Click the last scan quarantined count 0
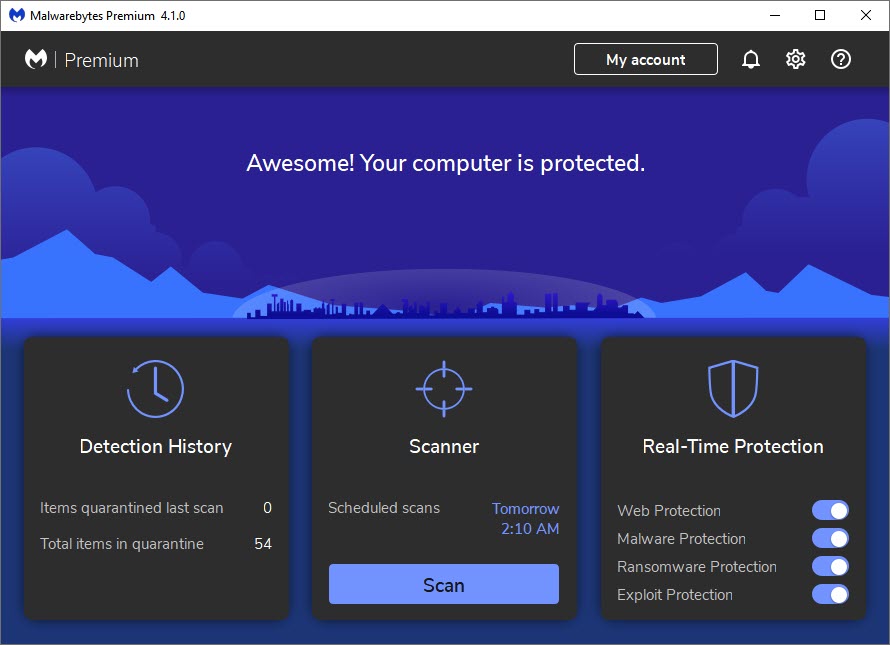Screen dimensions: 890x645 267,508
